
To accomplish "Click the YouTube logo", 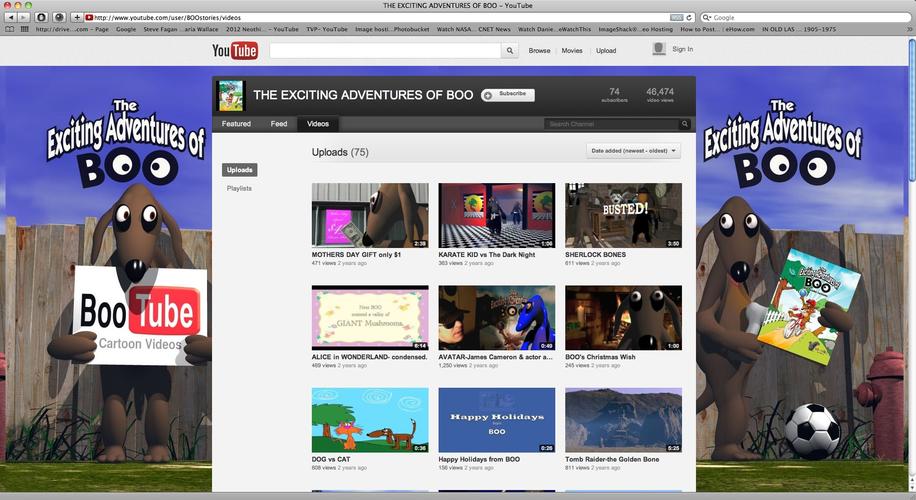I will (x=235, y=50).
